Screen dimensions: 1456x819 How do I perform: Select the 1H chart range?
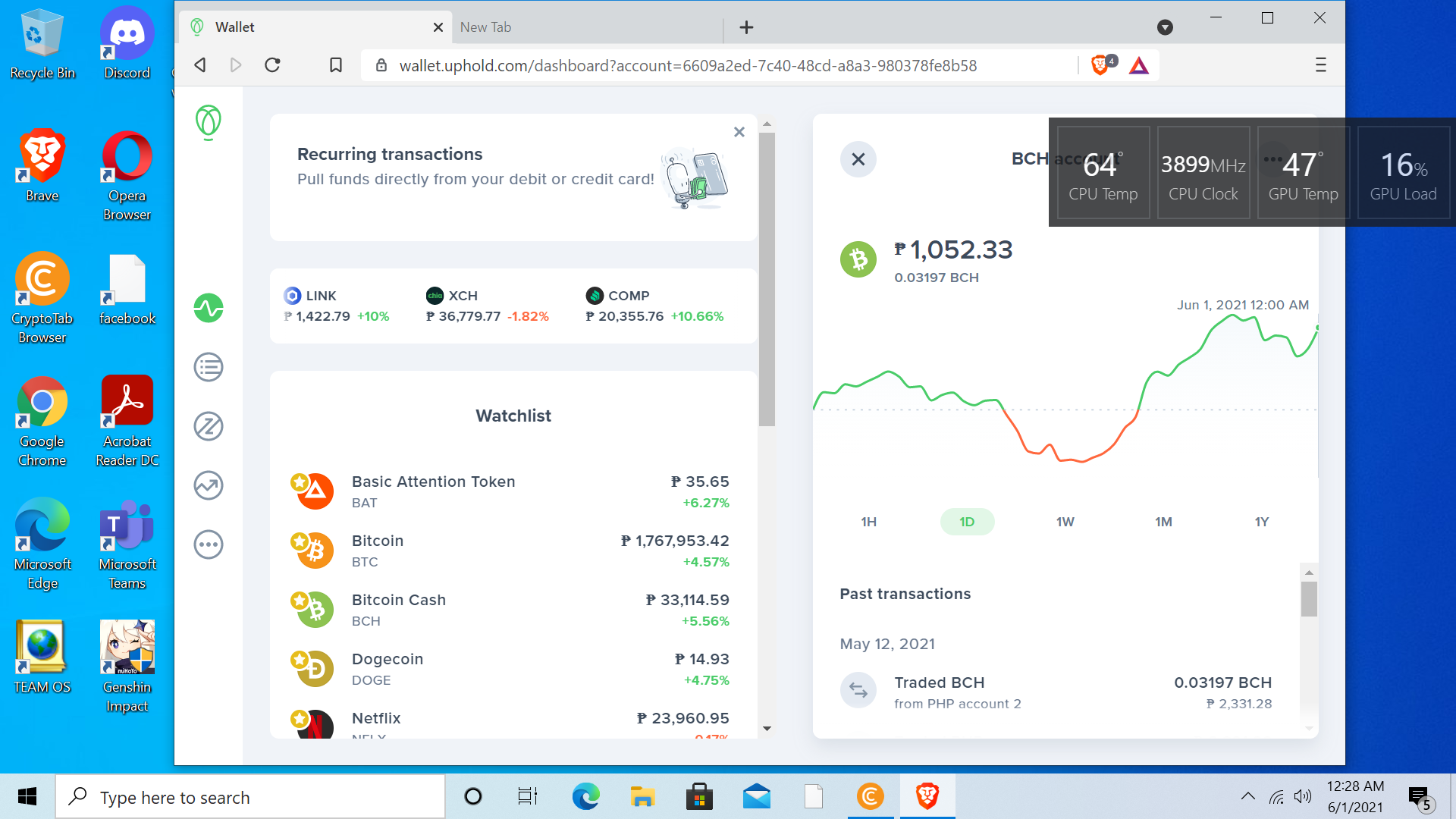tap(869, 522)
